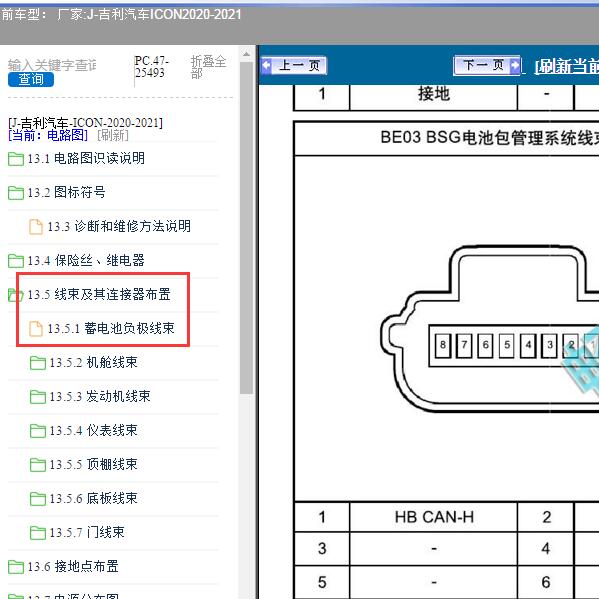This screenshot has height=599, width=599.
Task: Expand 13.5.2 机舱线束 node
Action: 93,362
